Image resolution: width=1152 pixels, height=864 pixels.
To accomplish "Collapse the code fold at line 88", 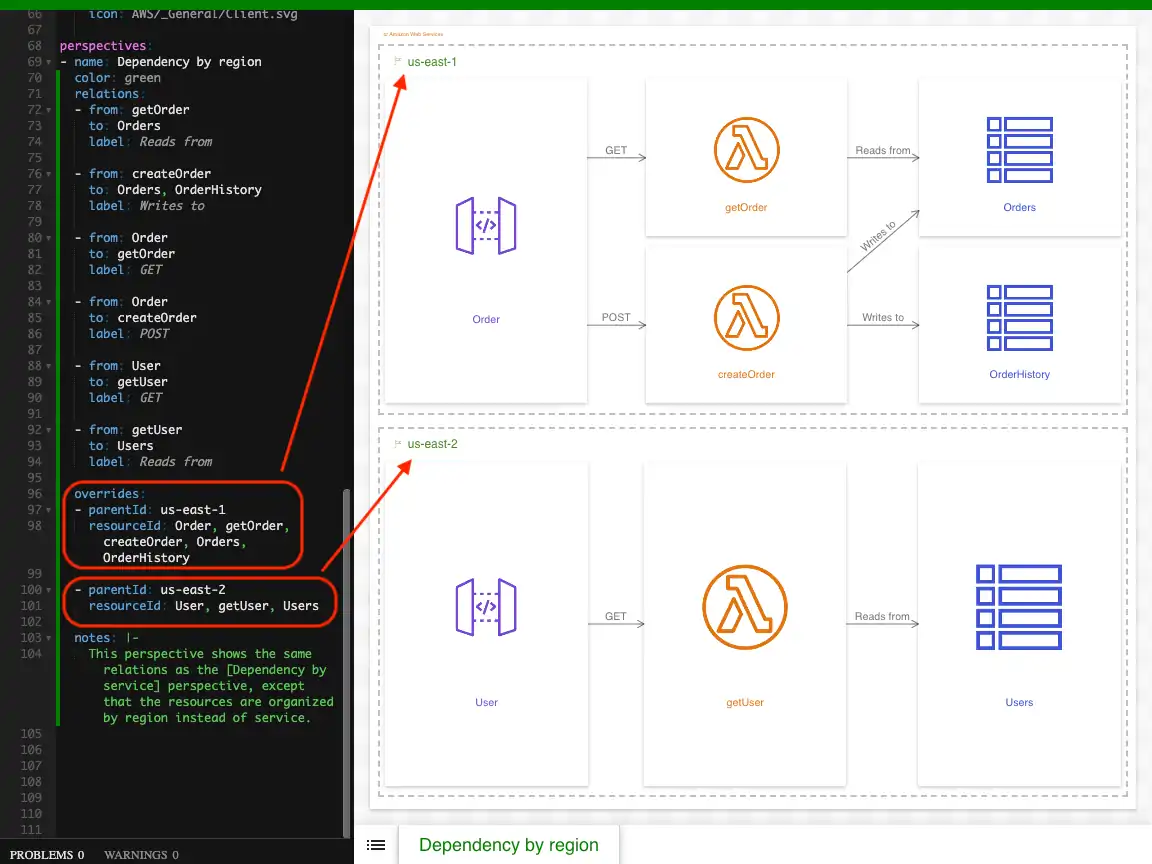I will click(x=48, y=366).
